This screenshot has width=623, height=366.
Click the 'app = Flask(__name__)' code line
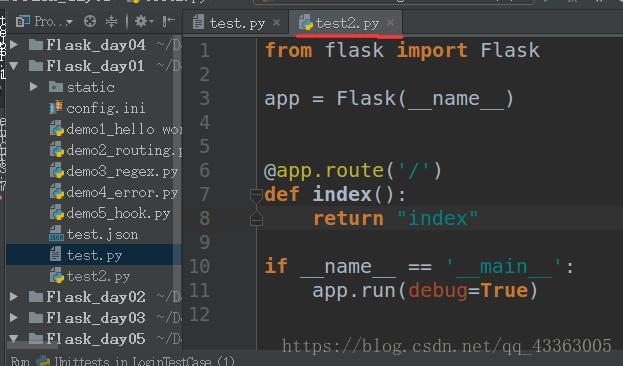(389, 99)
